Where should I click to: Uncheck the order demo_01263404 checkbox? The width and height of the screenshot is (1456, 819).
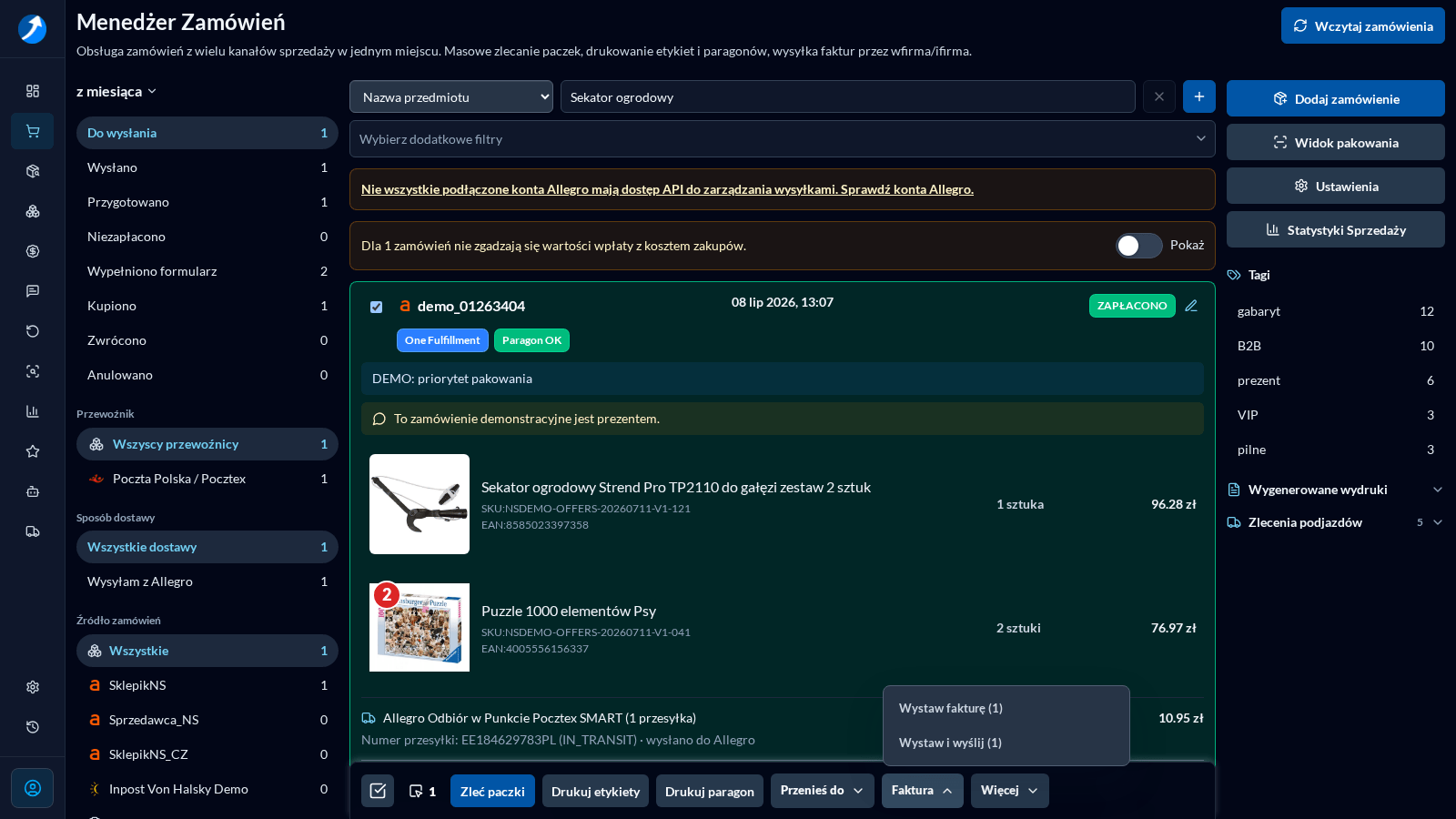pos(376,307)
